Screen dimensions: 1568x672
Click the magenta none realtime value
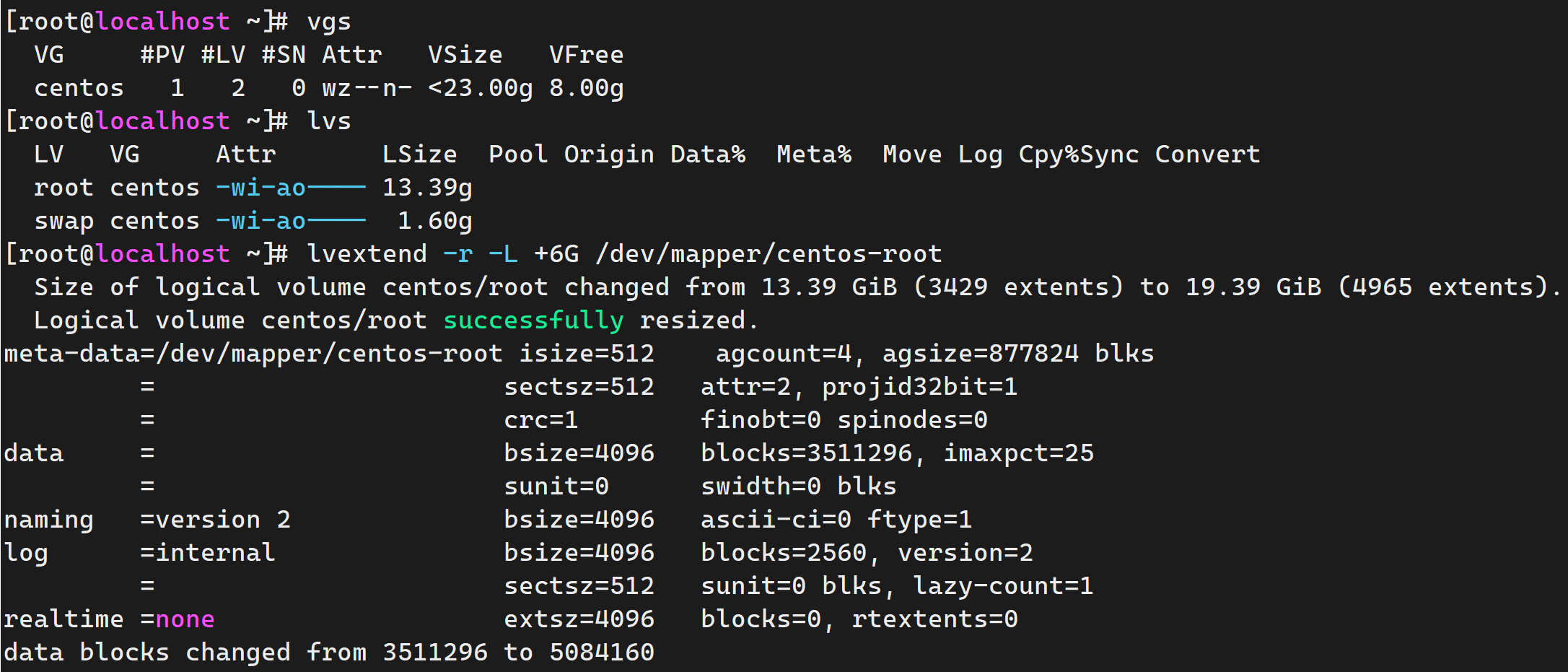[x=185, y=619]
